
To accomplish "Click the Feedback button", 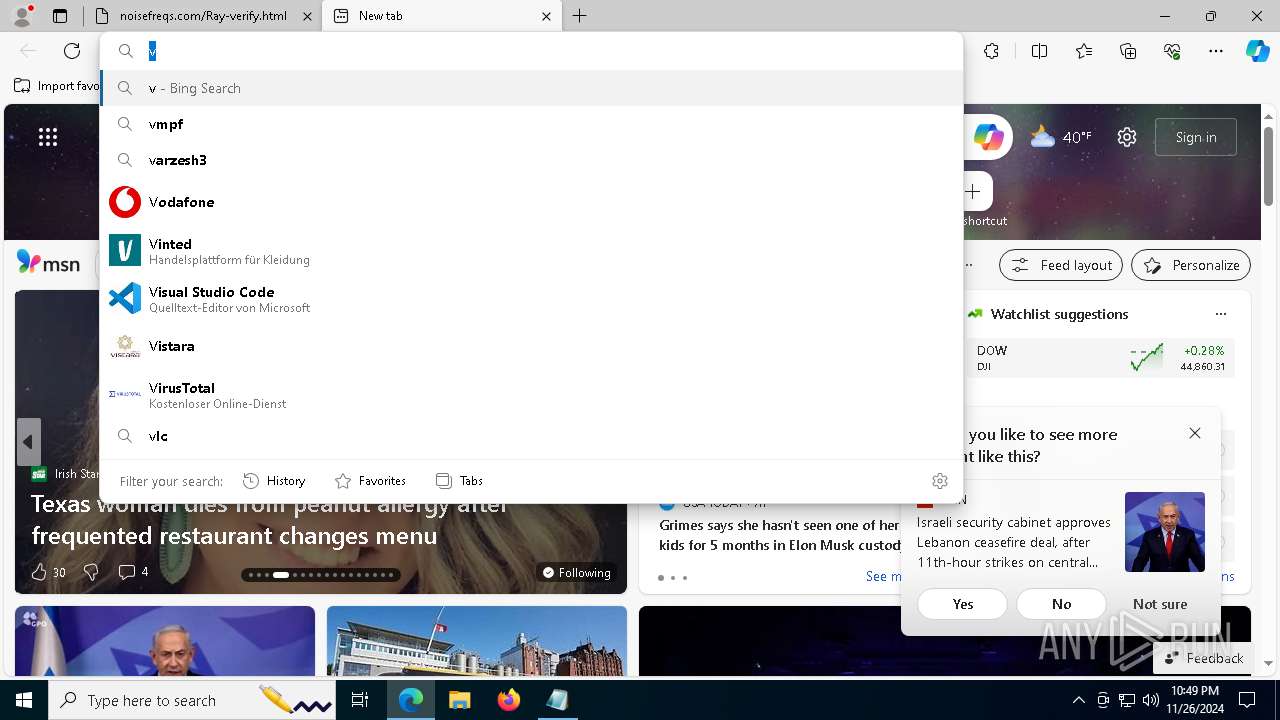I will click(x=1202, y=658).
